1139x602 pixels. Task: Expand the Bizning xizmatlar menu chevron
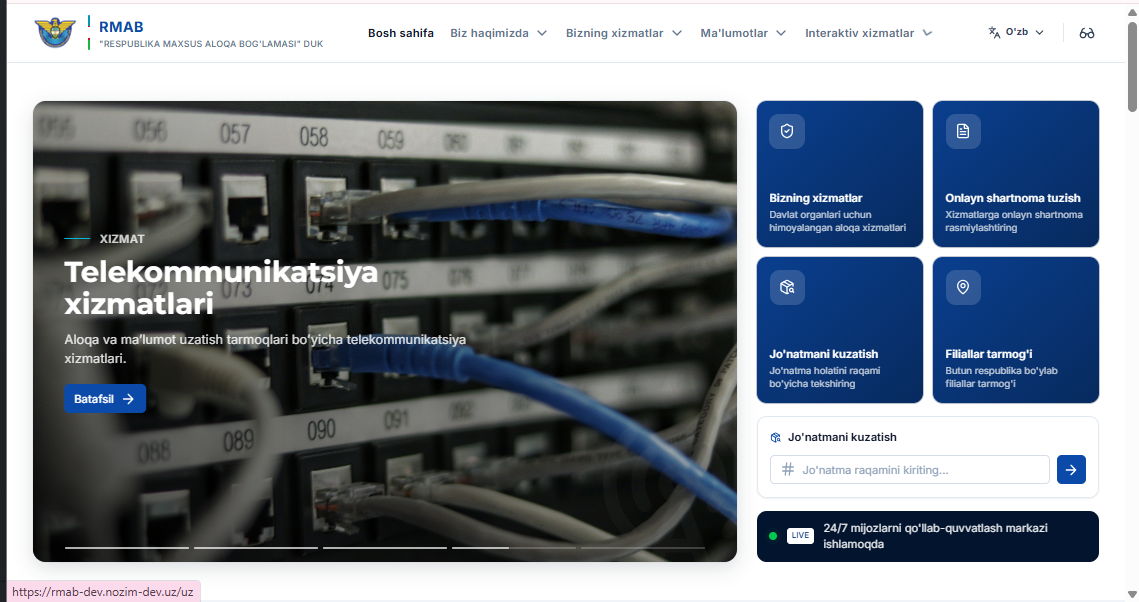677,33
